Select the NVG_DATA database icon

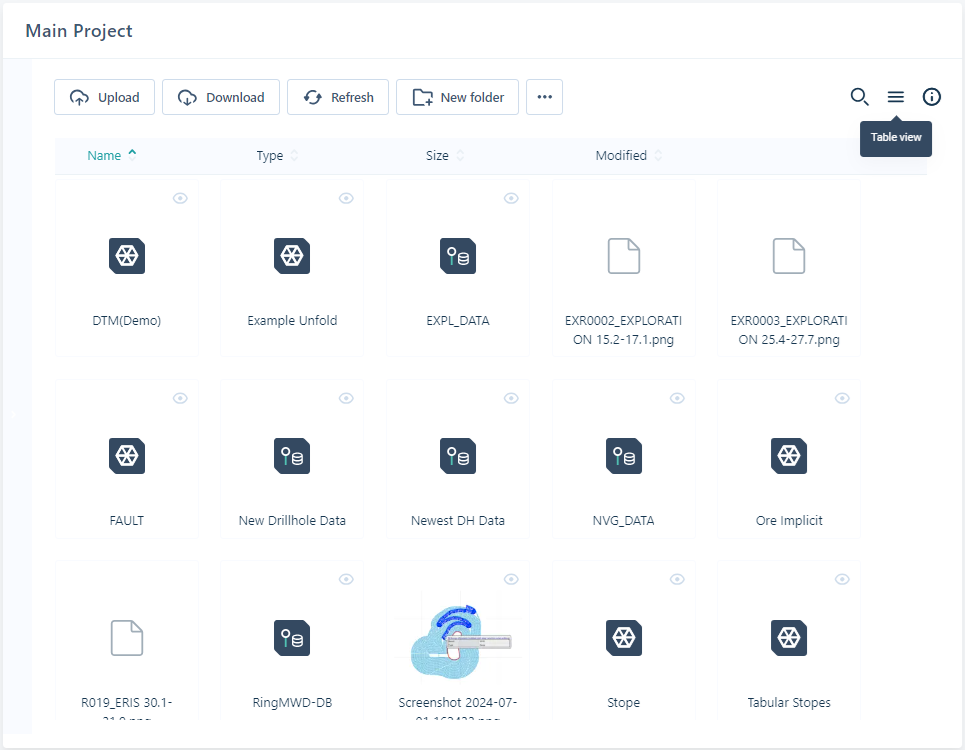pos(623,456)
